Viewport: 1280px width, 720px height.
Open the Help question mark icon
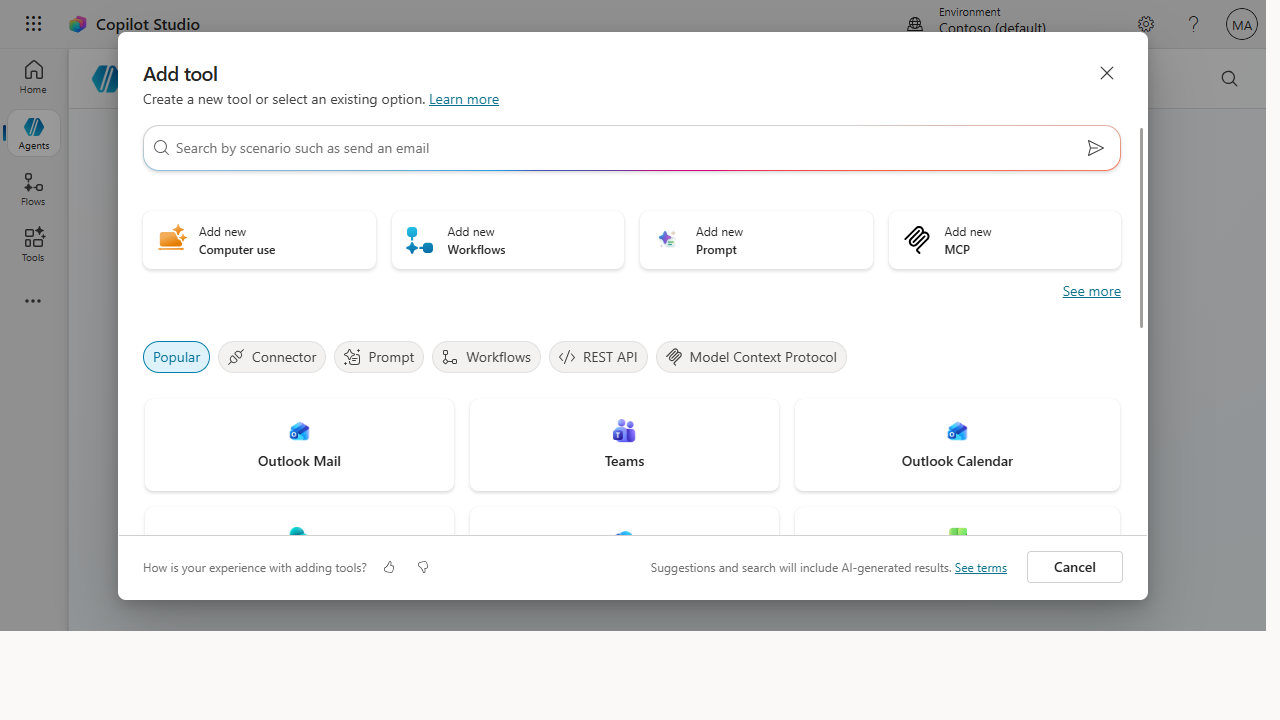point(1193,24)
